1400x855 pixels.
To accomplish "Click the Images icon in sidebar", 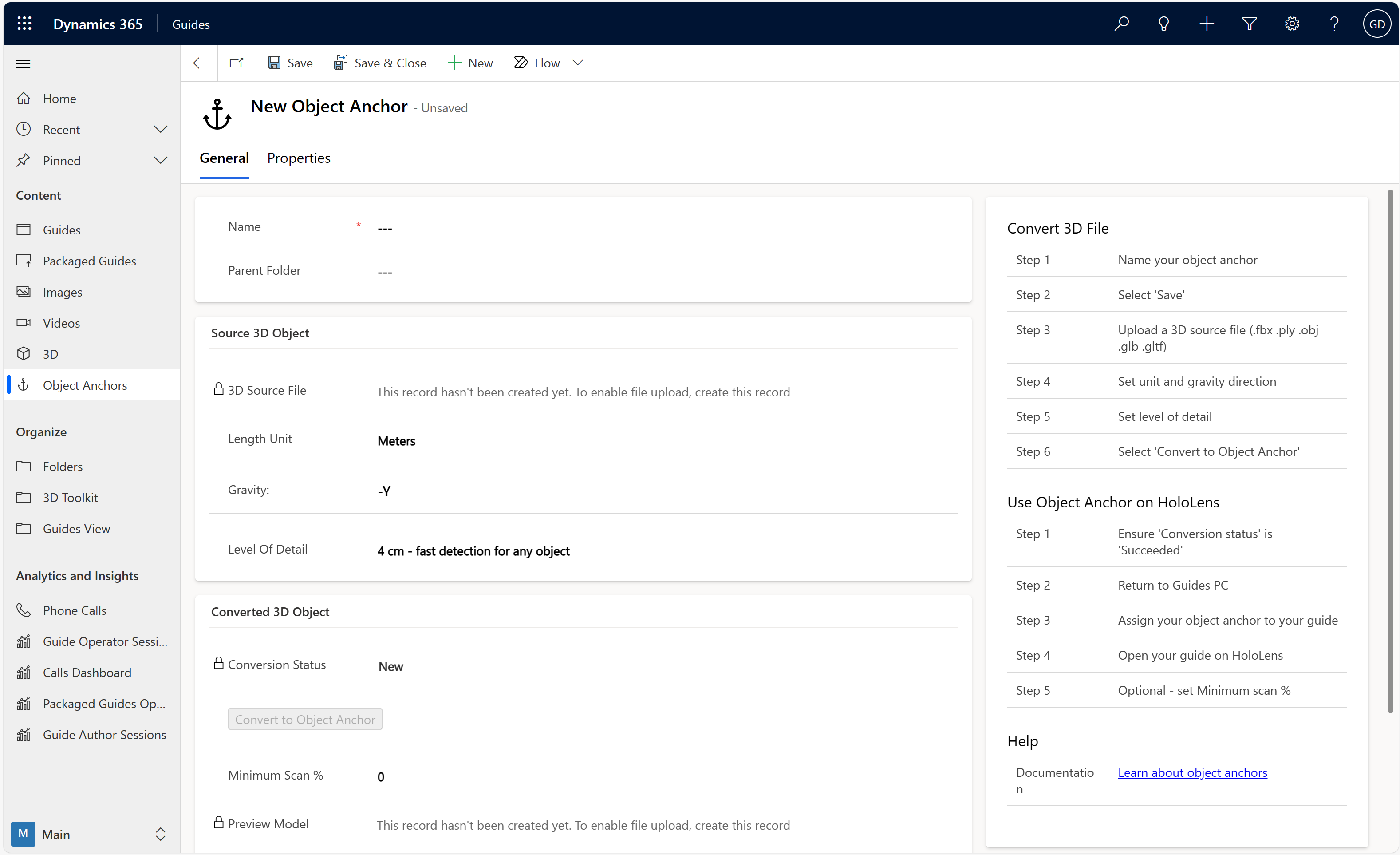I will 24,291.
